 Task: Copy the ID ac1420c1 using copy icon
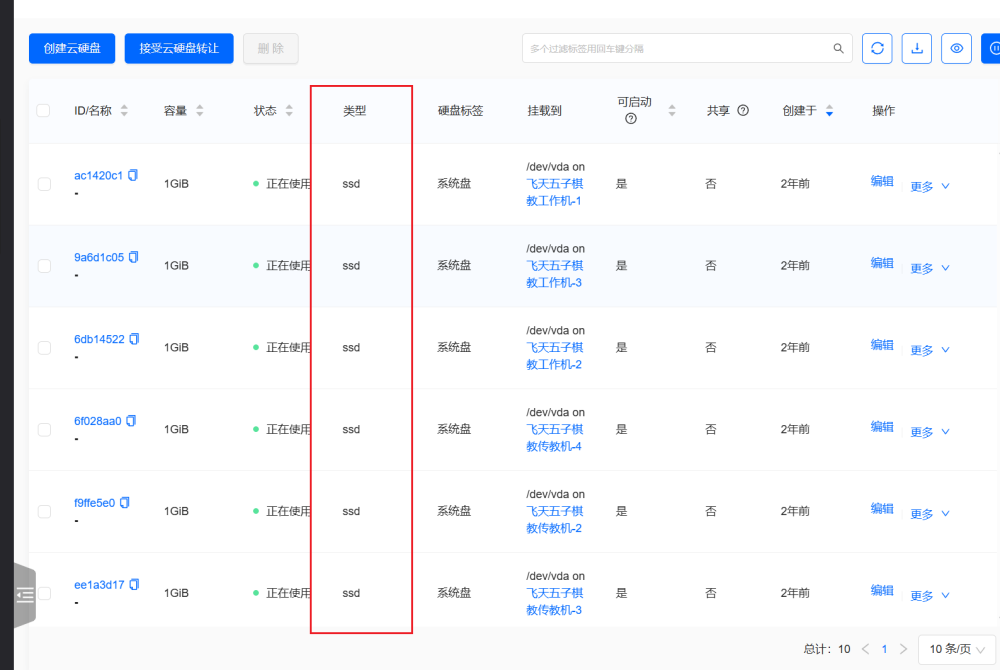pyautogui.click(x=134, y=175)
